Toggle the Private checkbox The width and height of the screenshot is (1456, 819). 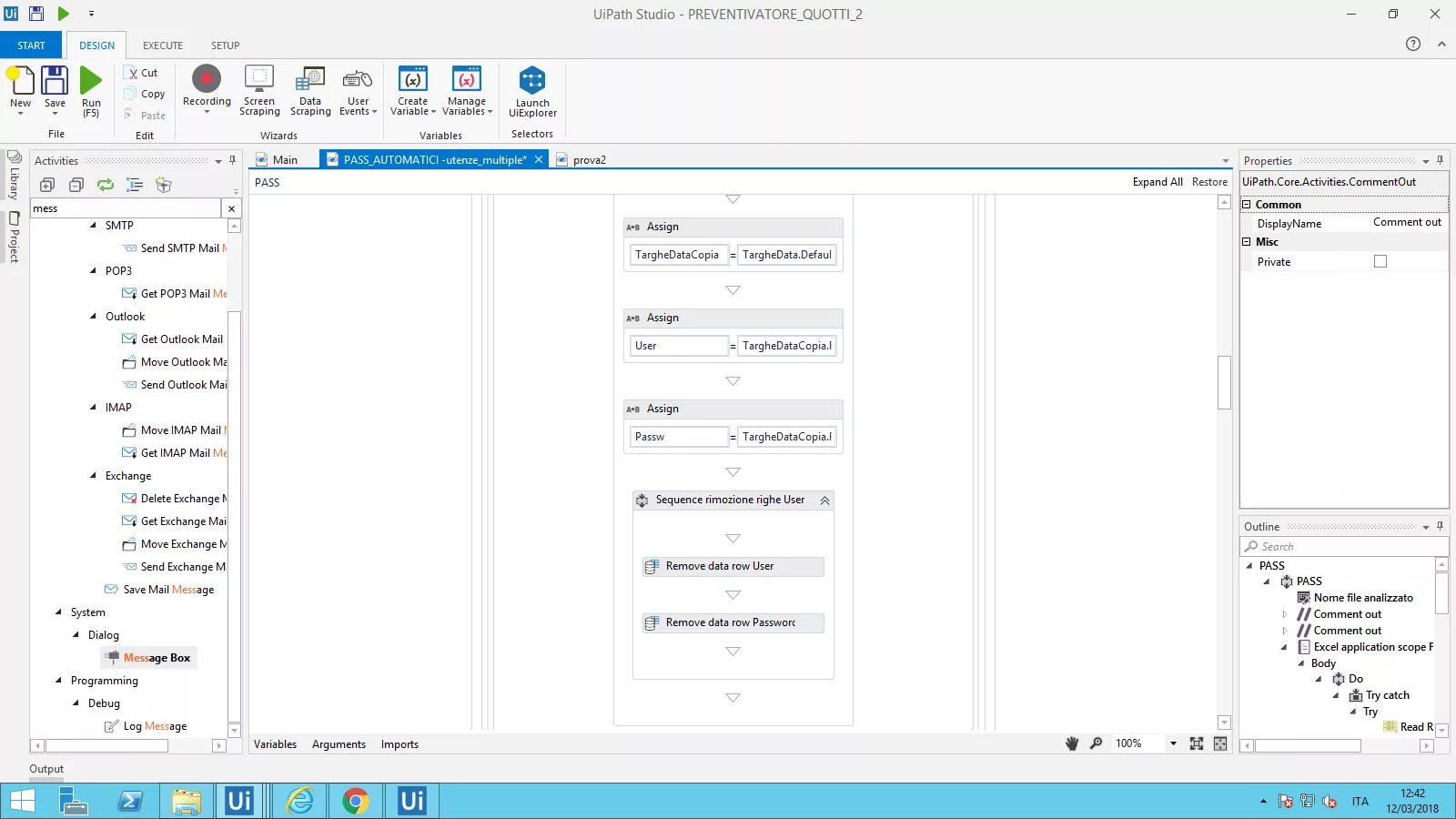coord(1380,262)
